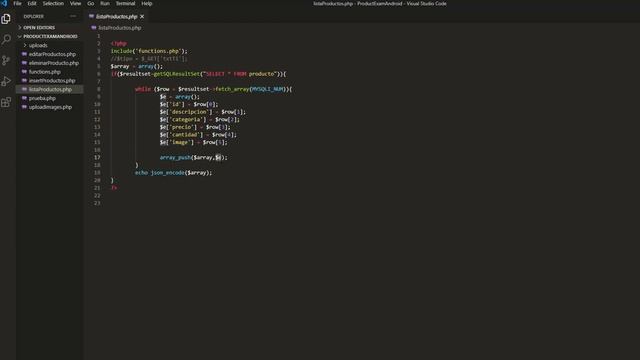Open the Go menu
The image size is (640, 360).
tap(91, 3)
